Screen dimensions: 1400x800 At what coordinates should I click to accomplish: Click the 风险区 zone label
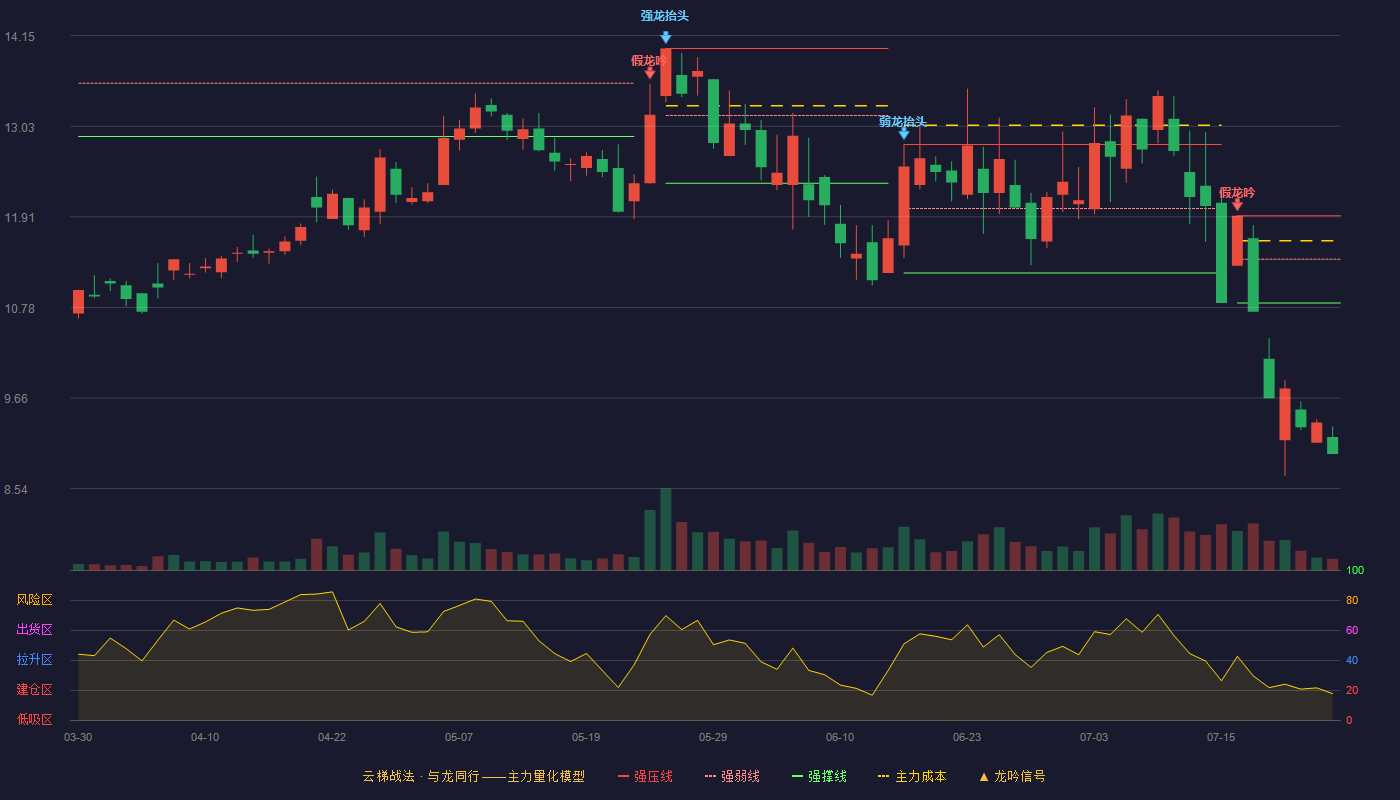click(x=34, y=600)
